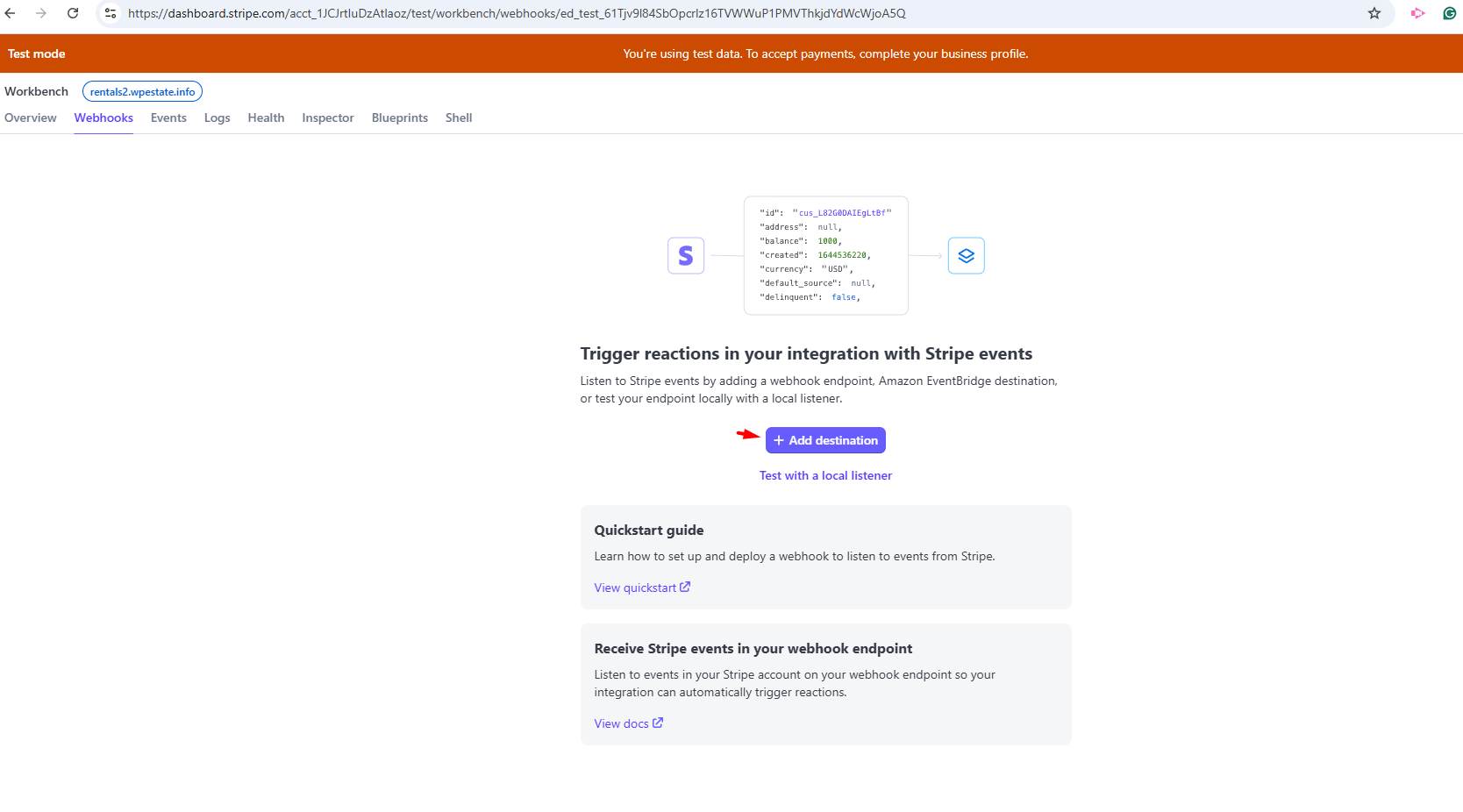
Task: Click the pink extension icon in toolbar
Action: point(1417,13)
